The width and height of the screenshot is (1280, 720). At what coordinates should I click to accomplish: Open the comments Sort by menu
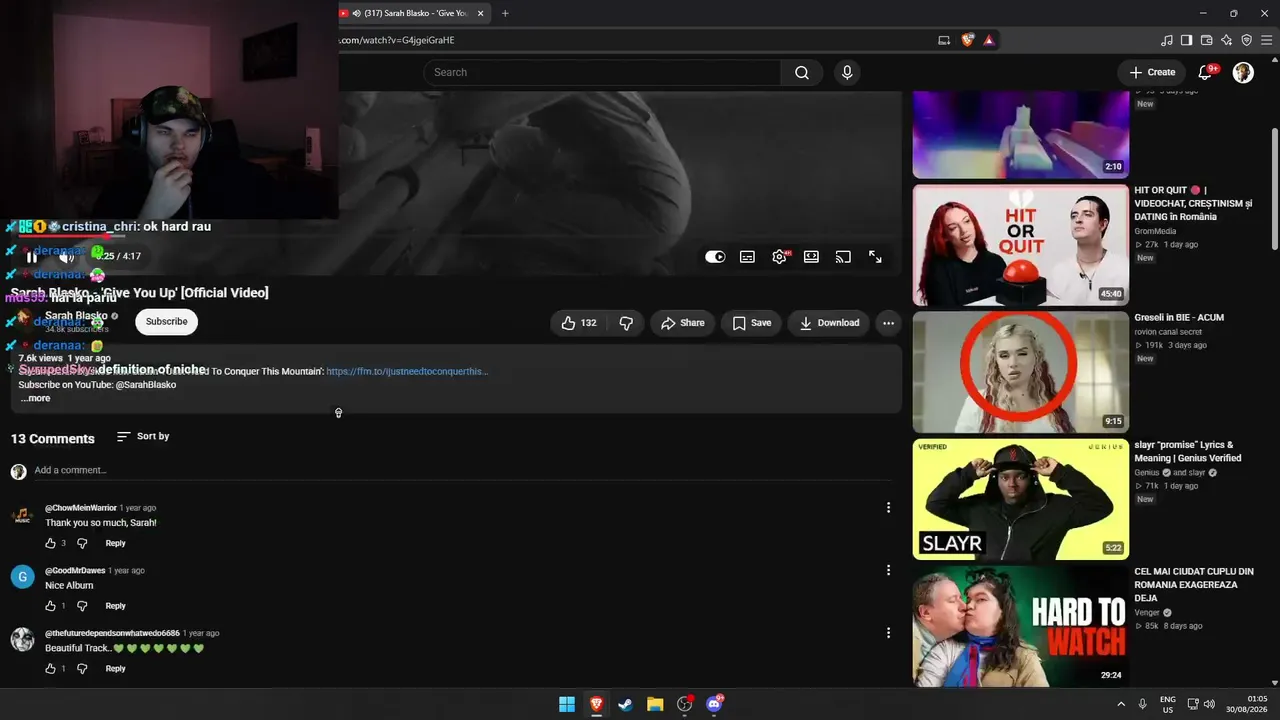143,437
